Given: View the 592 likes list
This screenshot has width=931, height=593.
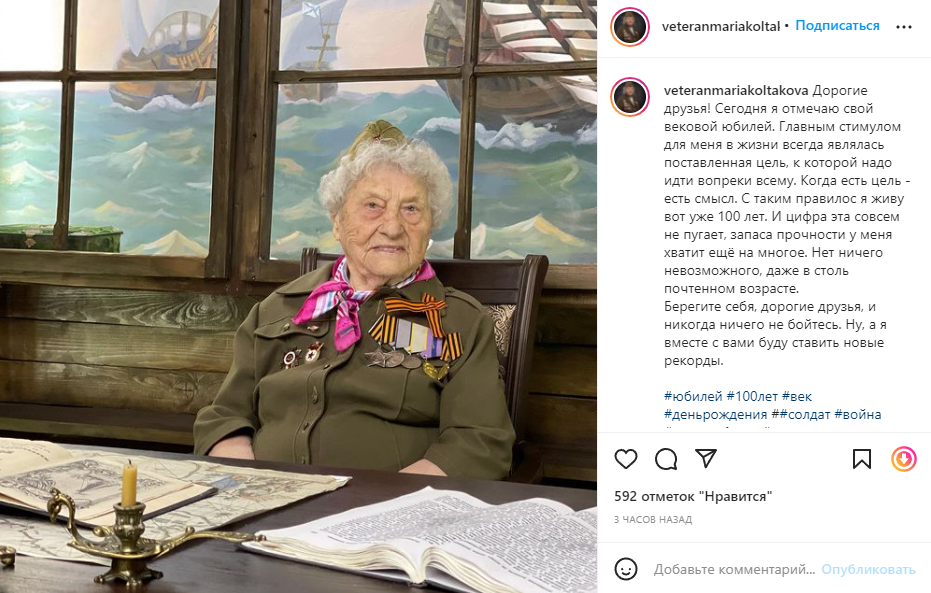Looking at the screenshot, I should [x=693, y=496].
